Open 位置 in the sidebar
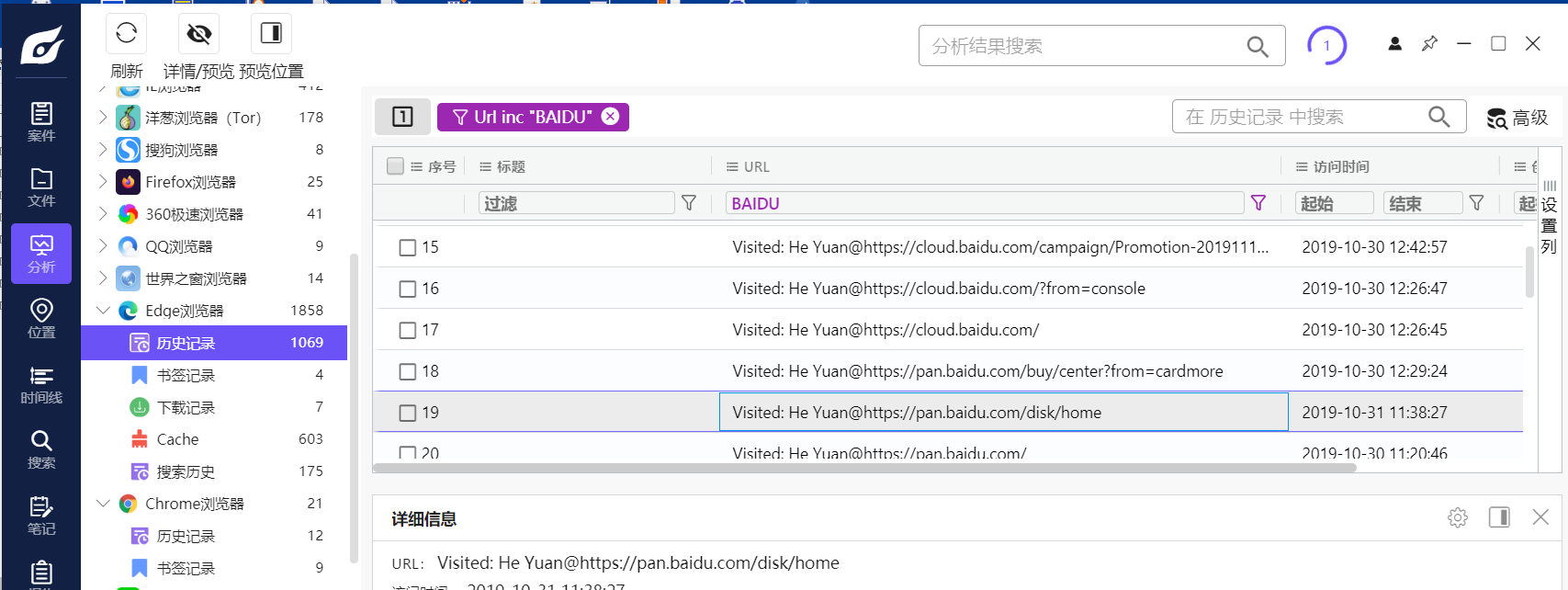1568x590 pixels. click(41, 319)
